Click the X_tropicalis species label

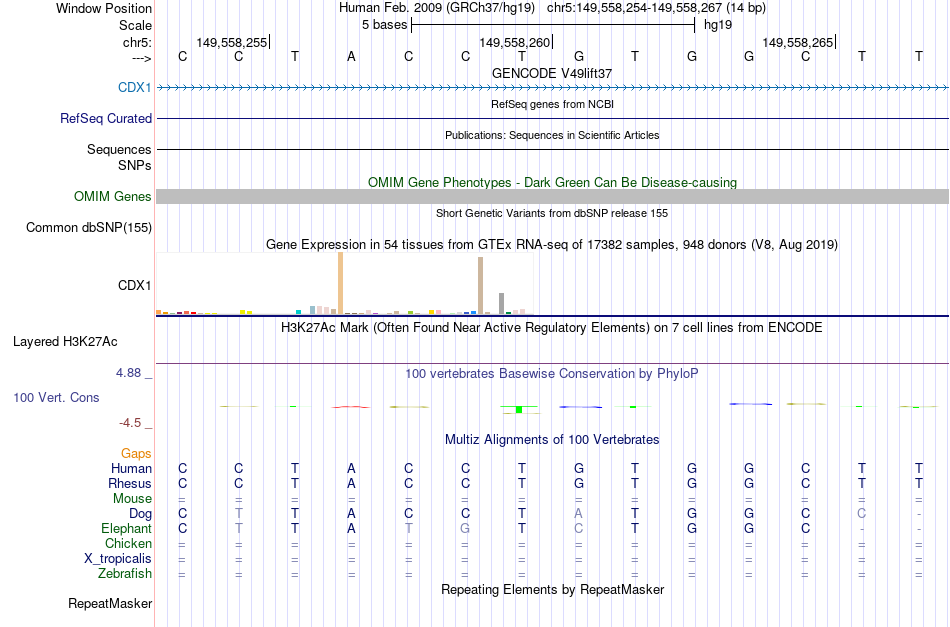coord(118,559)
